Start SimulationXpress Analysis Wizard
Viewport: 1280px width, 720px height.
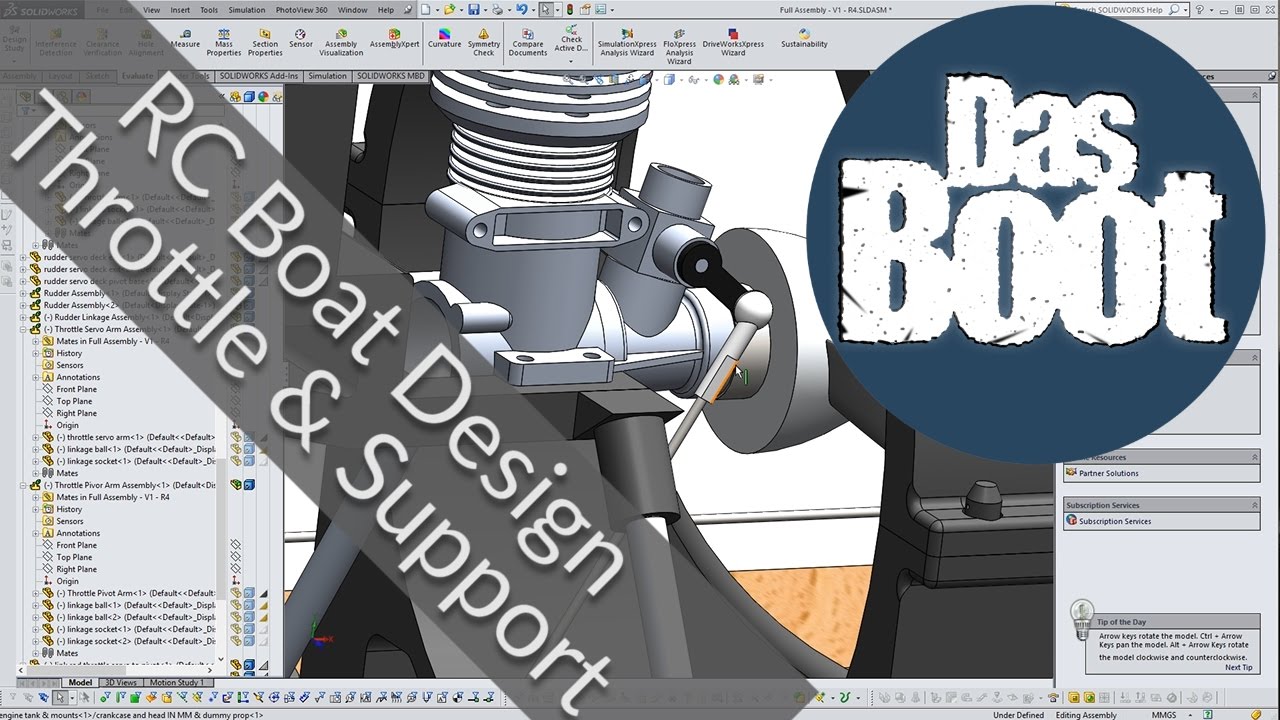tap(627, 42)
